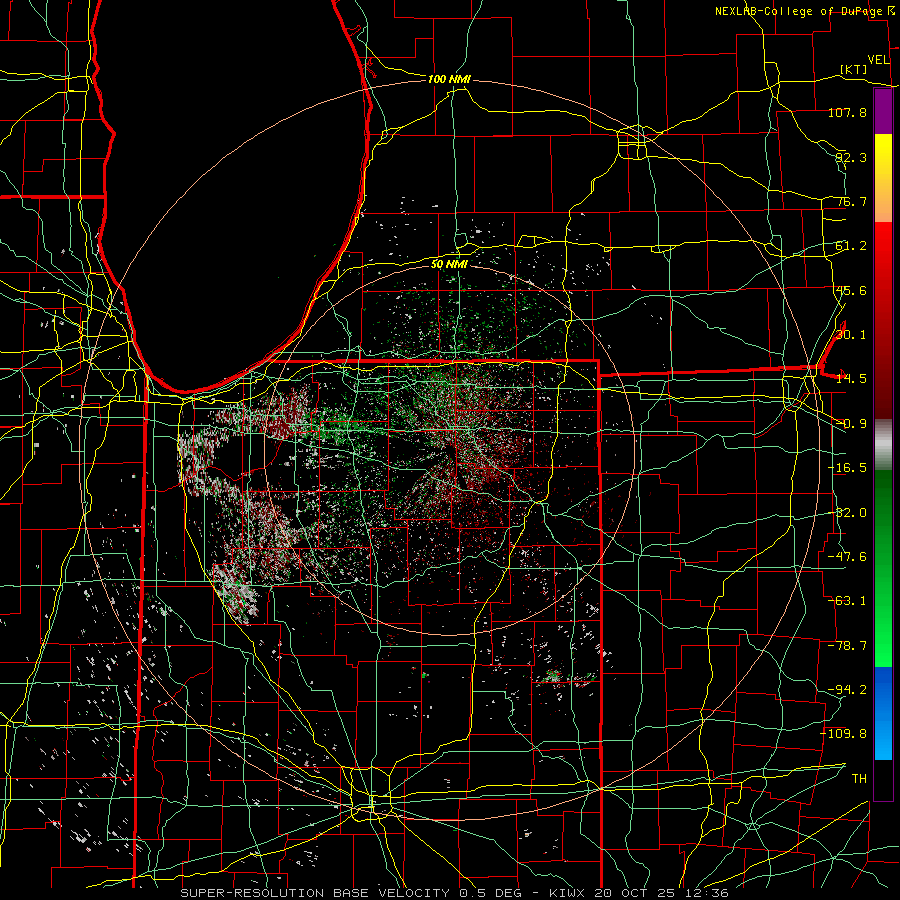Select the 61.2 value on velocity scale

[x=851, y=246]
